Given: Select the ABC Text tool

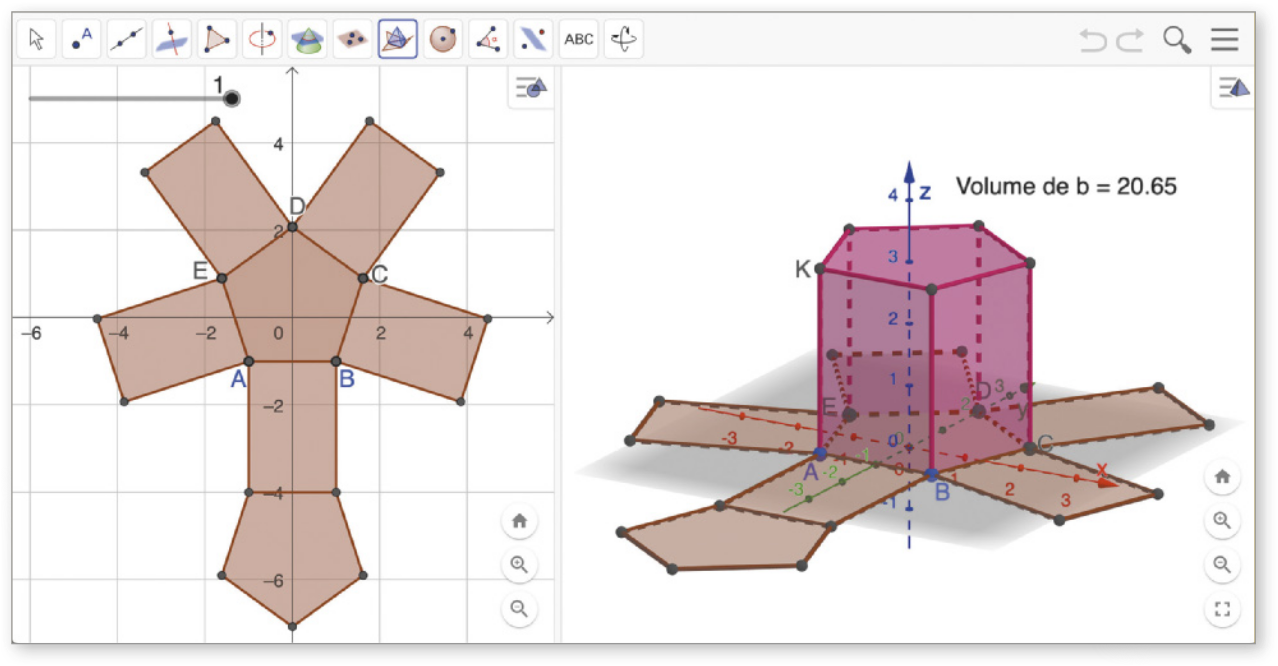Looking at the screenshot, I should [579, 39].
